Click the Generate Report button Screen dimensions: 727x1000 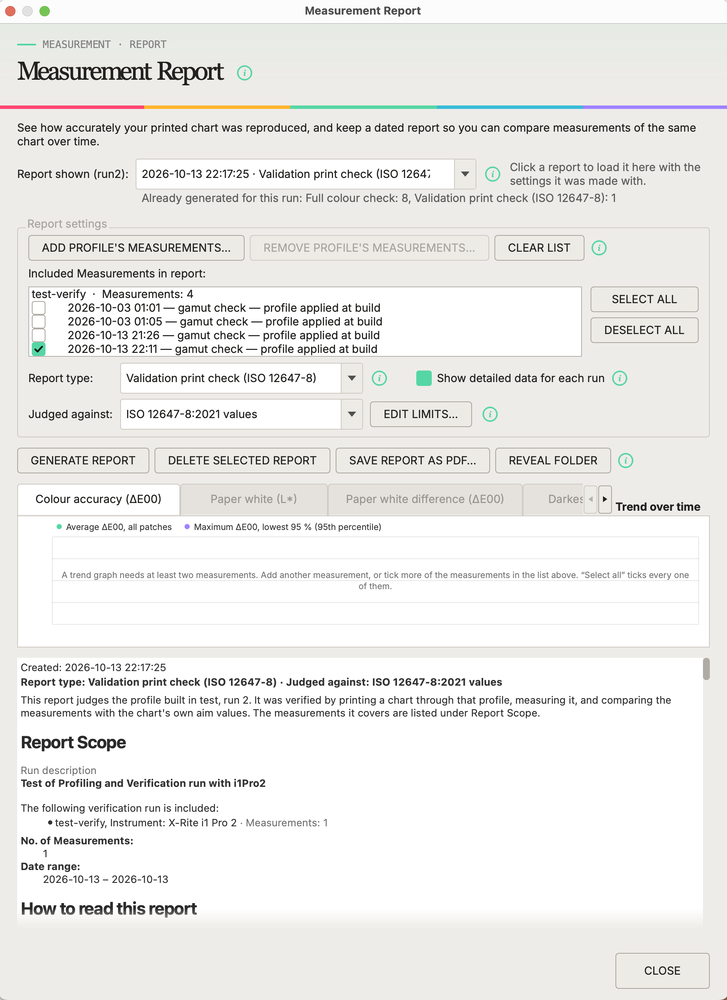tap(83, 460)
